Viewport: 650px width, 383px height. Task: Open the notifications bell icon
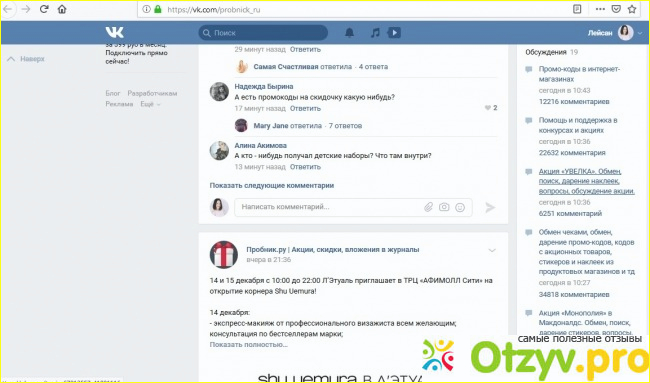click(349, 33)
